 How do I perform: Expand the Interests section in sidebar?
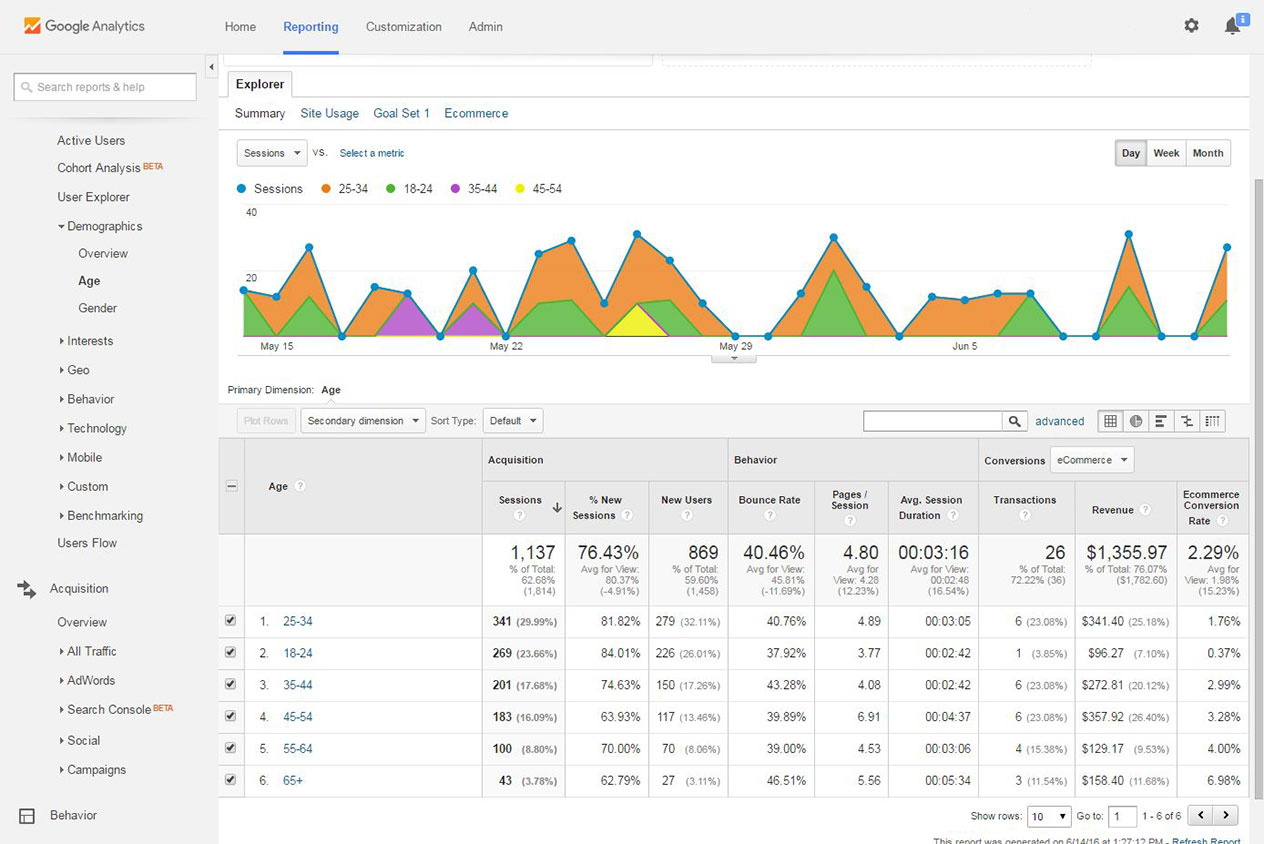click(89, 341)
